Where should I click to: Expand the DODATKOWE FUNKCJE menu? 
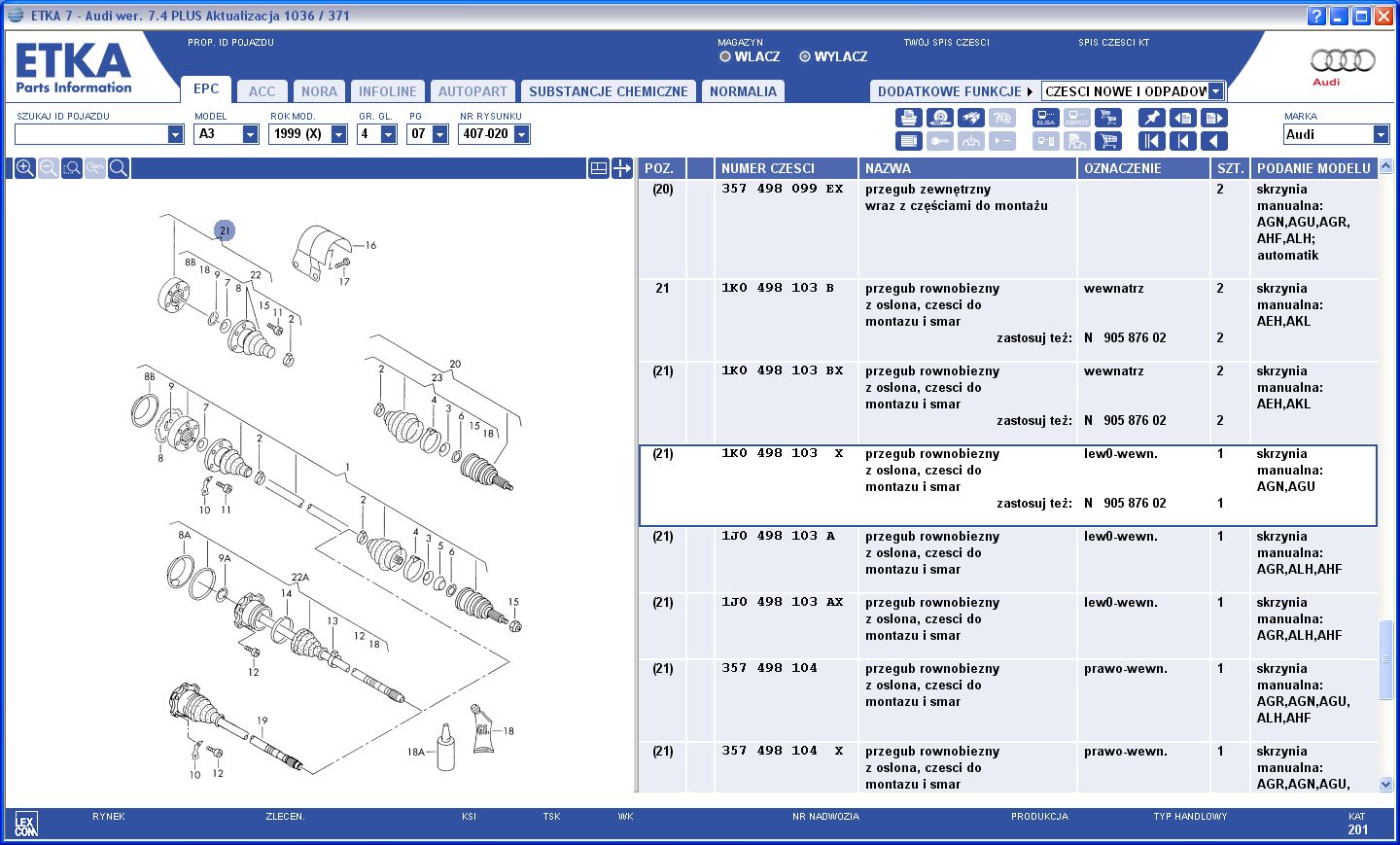pos(954,91)
